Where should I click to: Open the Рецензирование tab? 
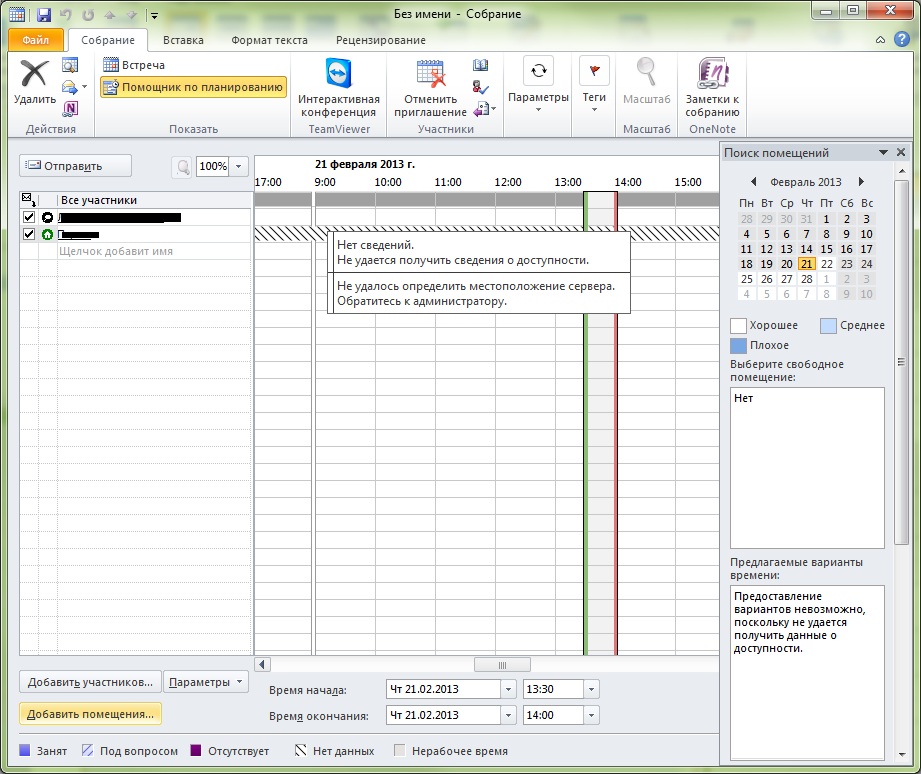click(x=381, y=40)
